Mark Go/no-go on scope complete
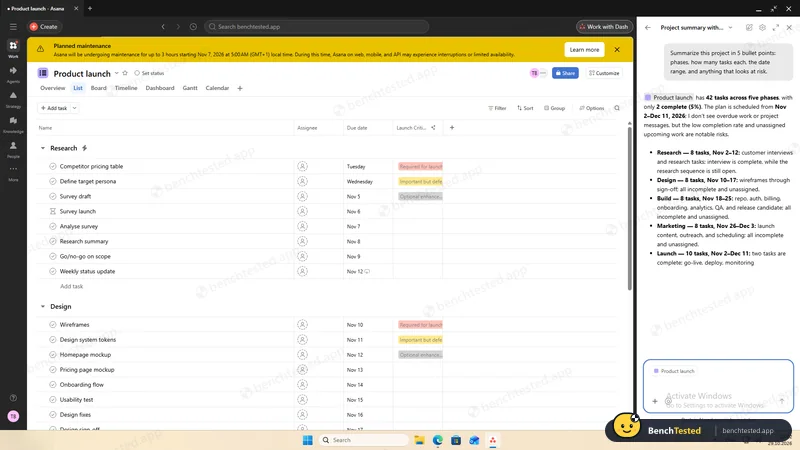 pos(53,256)
